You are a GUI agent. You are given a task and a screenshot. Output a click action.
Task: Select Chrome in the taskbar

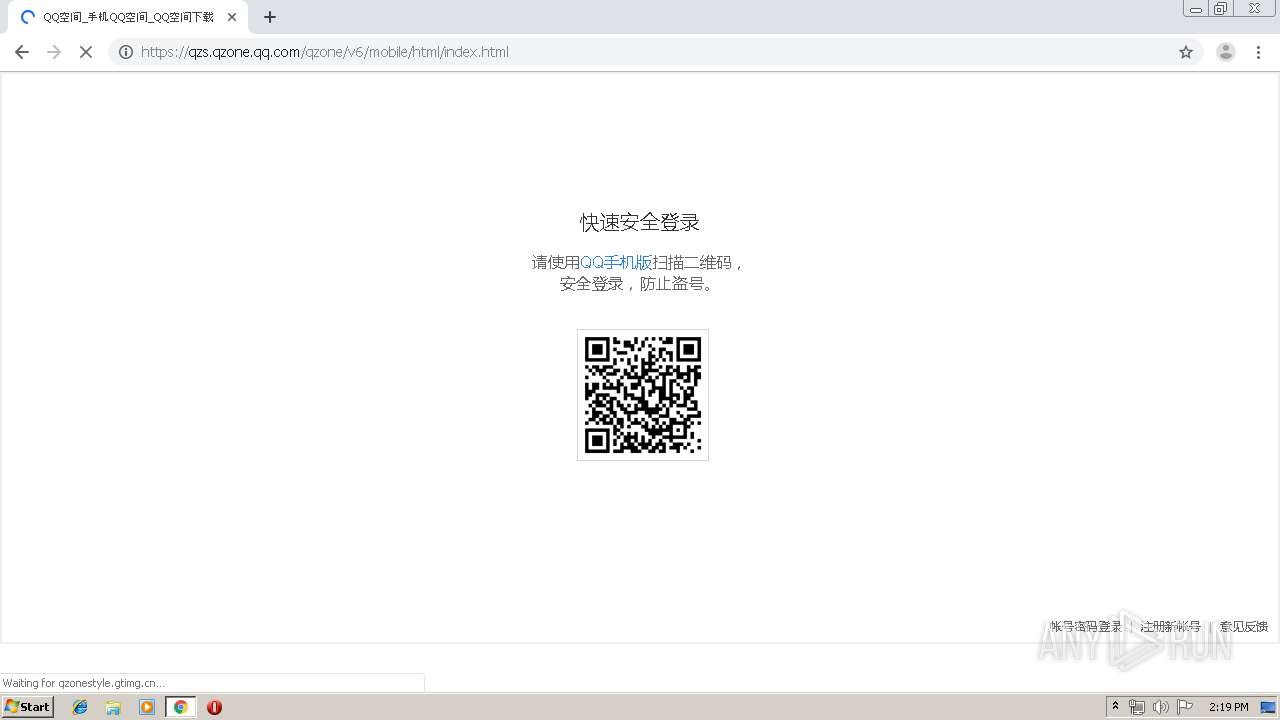tap(180, 707)
